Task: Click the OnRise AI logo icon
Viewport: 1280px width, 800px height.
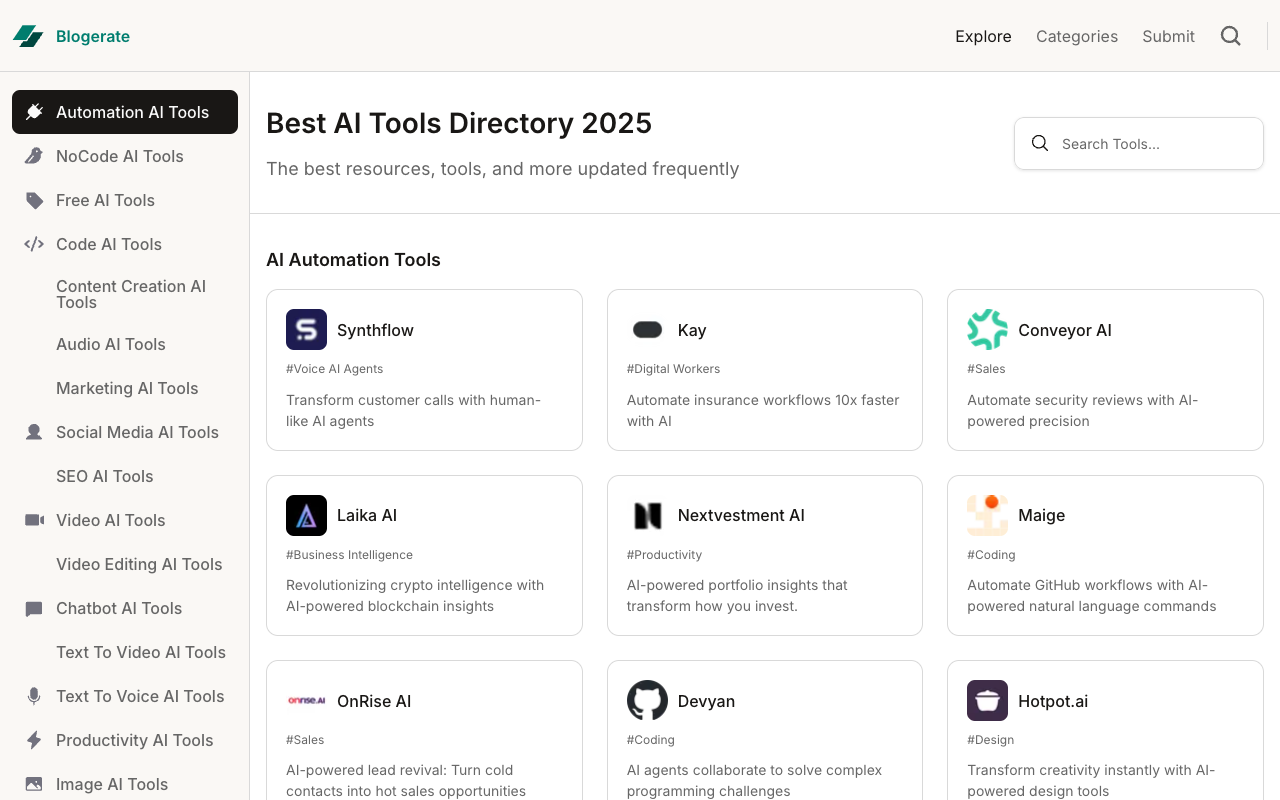Action: coord(306,701)
